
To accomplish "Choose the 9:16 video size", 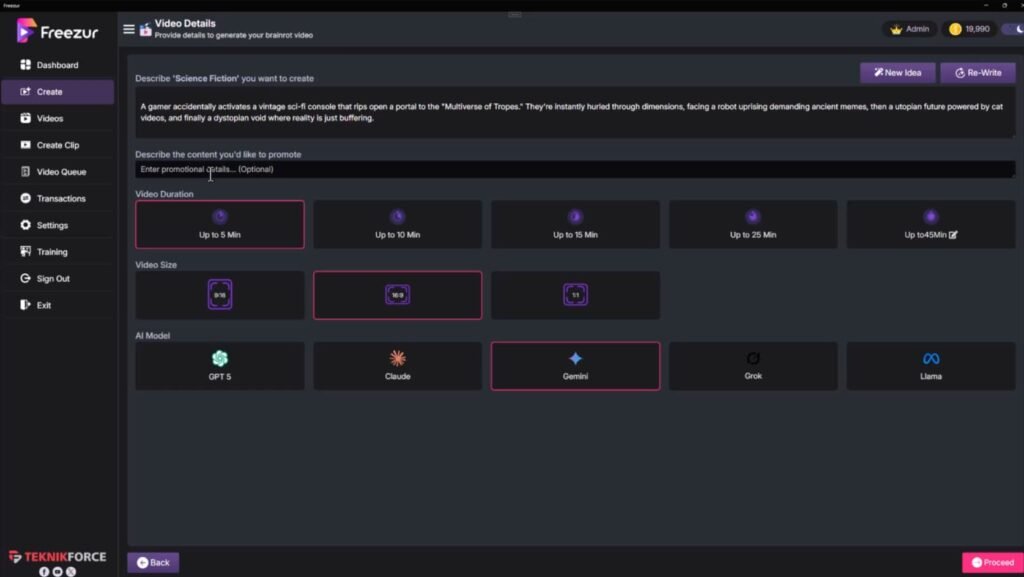I will 220,295.
